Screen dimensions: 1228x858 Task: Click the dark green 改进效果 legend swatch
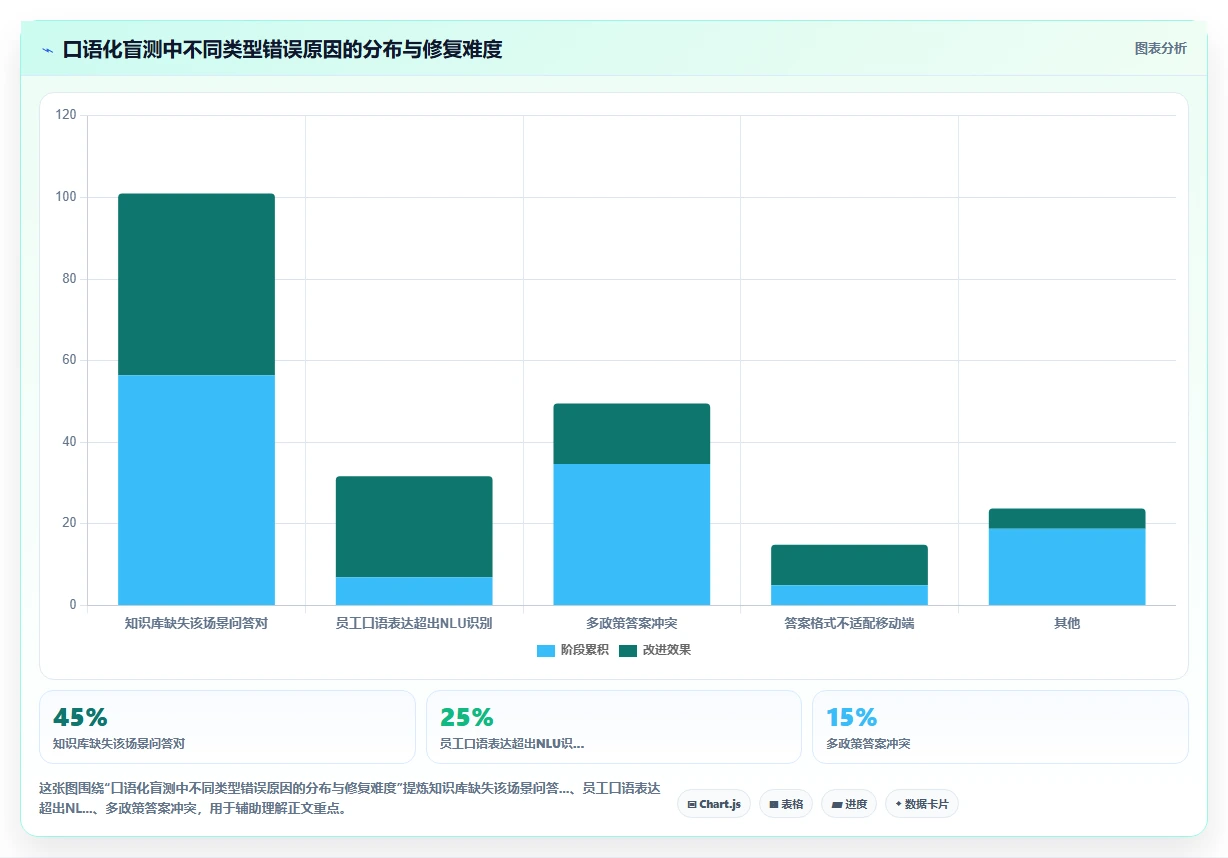click(628, 651)
